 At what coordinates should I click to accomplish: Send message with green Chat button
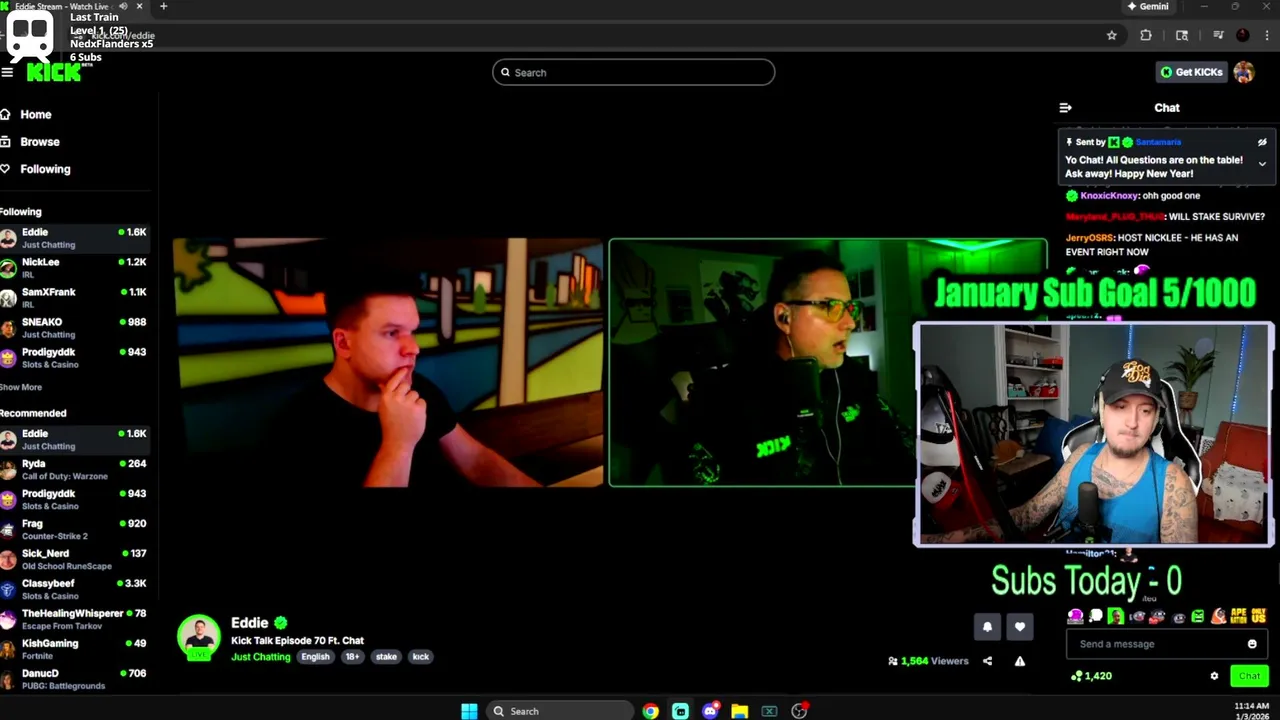pos(1249,676)
